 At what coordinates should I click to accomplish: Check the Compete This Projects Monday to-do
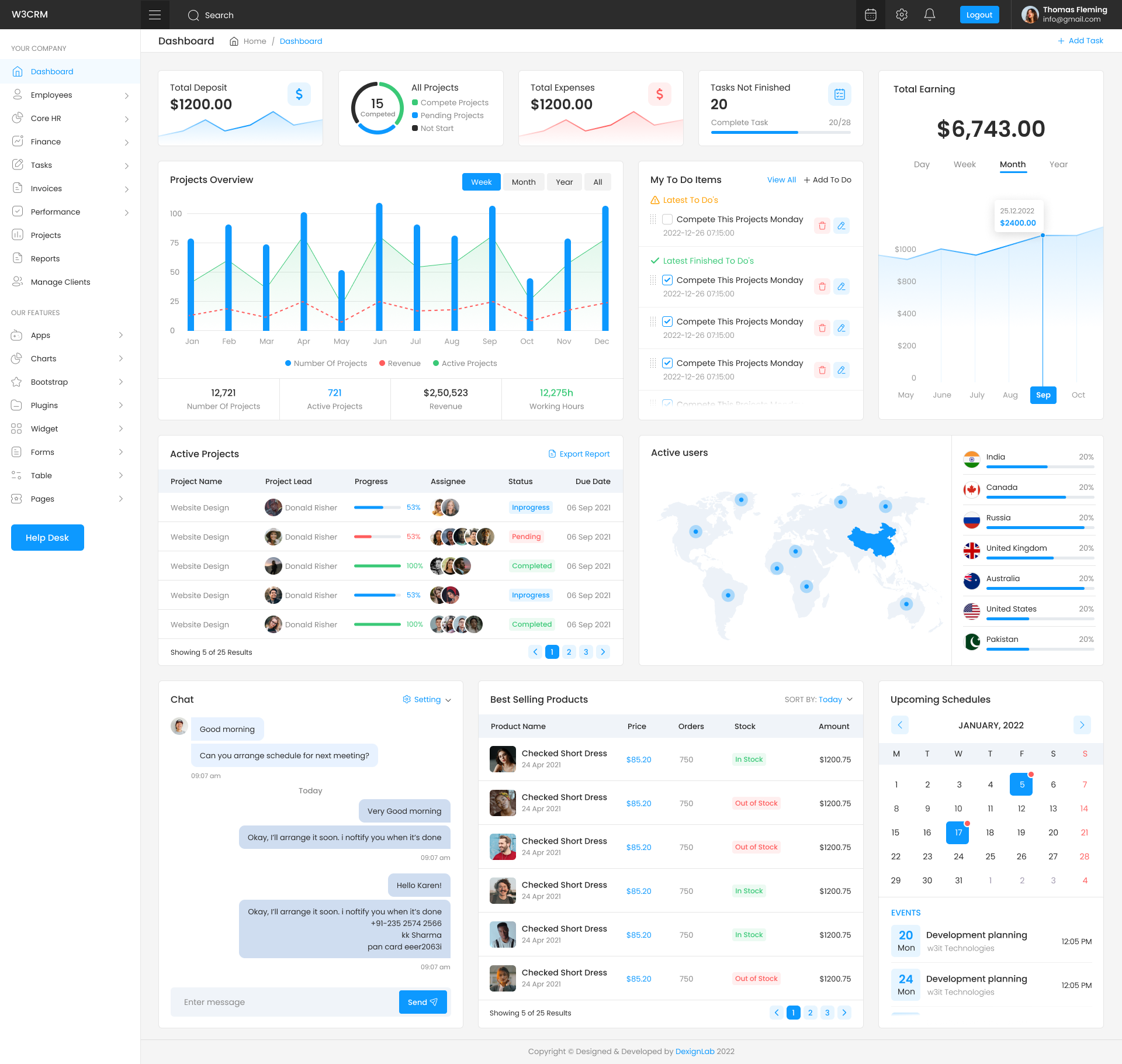coord(667,219)
